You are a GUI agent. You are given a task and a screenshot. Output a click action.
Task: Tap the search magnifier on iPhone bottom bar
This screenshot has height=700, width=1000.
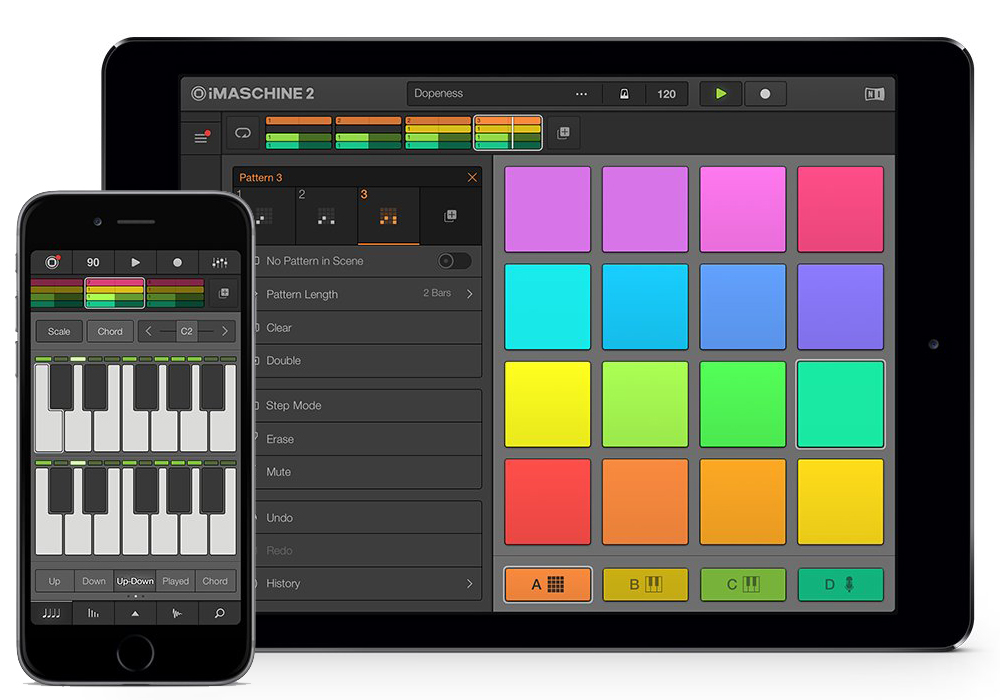pos(219,613)
